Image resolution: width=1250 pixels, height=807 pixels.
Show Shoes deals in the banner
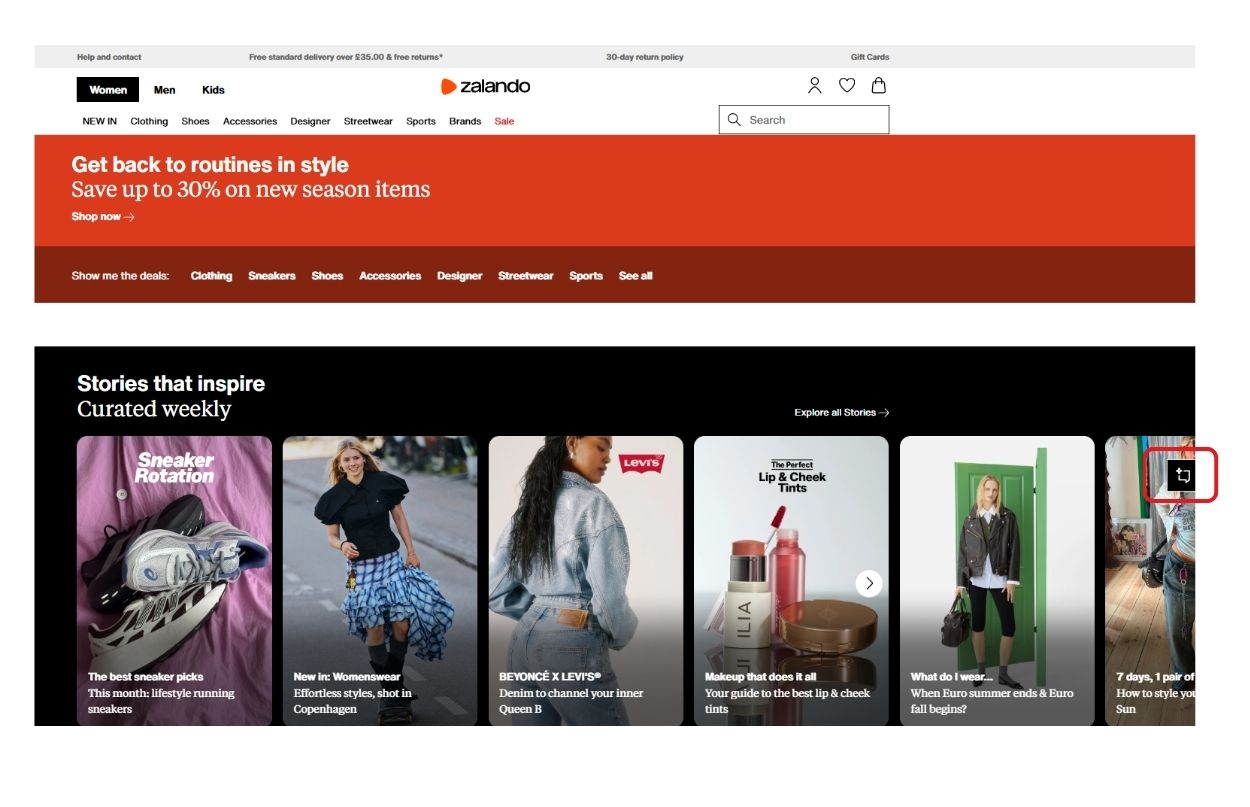click(x=327, y=276)
